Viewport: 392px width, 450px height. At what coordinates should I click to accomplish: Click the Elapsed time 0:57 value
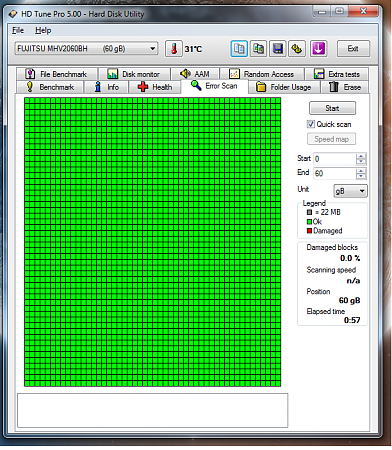352,320
